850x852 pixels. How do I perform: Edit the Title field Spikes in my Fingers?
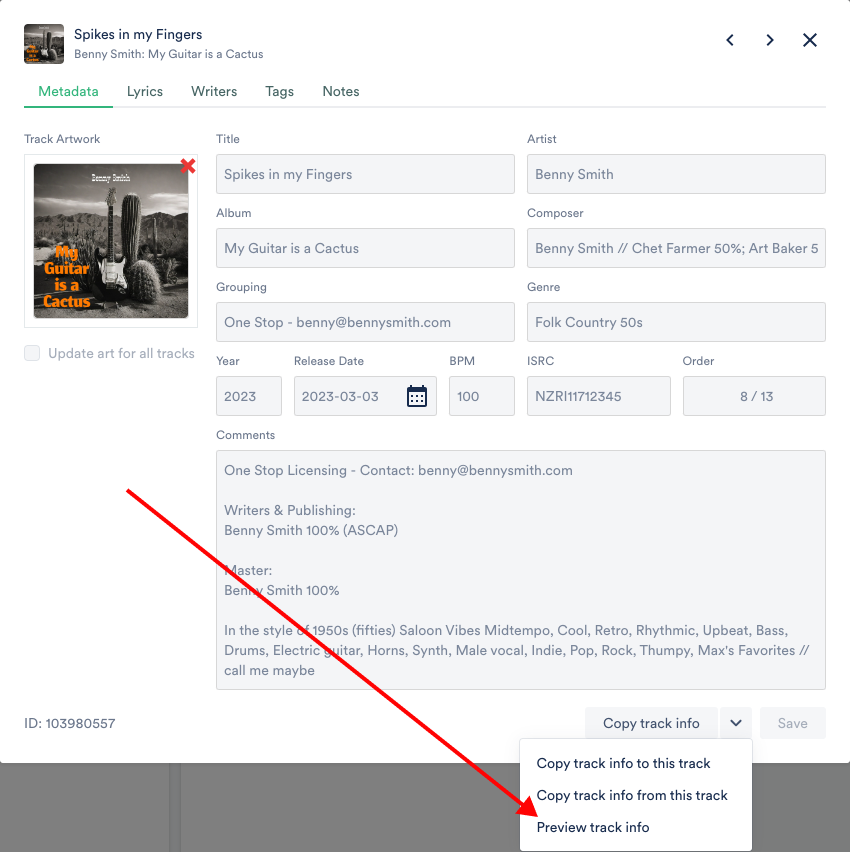click(x=365, y=174)
